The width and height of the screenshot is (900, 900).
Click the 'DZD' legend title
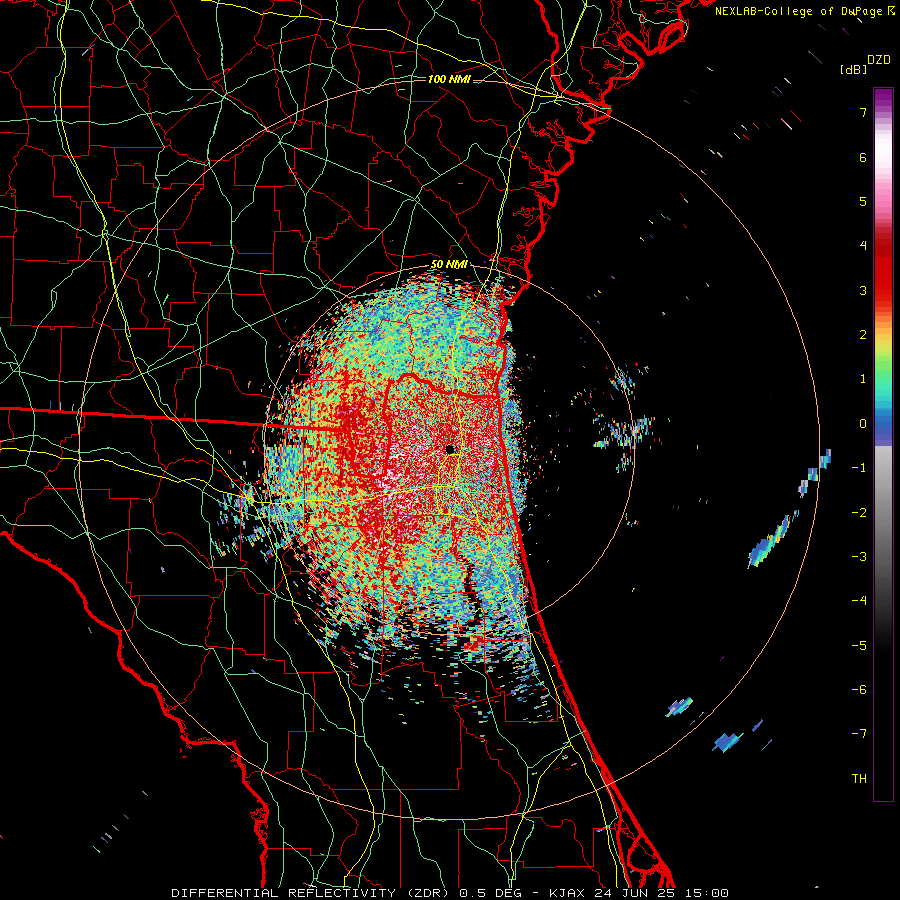coord(879,60)
